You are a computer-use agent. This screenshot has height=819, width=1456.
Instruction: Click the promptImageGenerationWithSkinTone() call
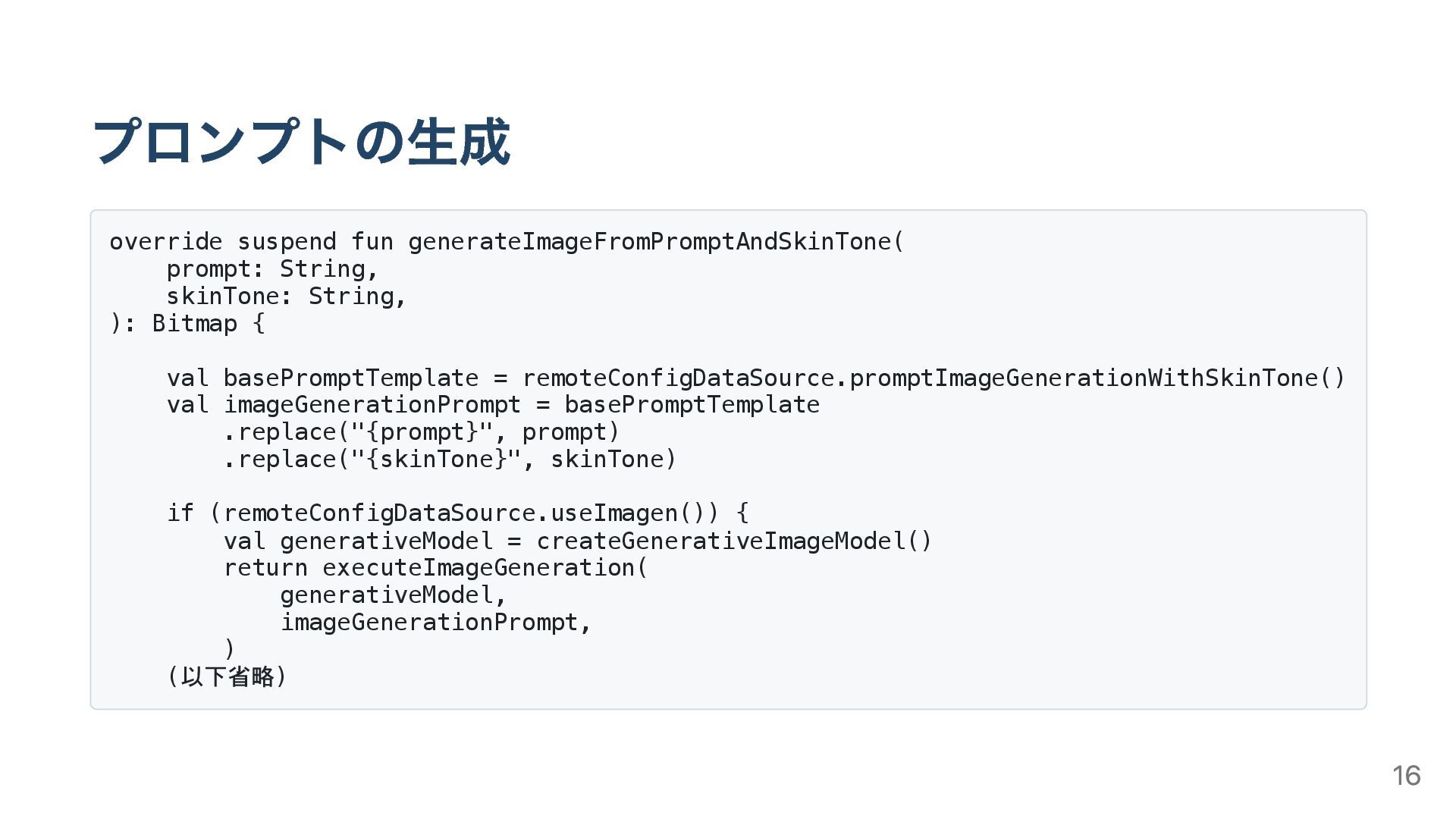click(1097, 378)
